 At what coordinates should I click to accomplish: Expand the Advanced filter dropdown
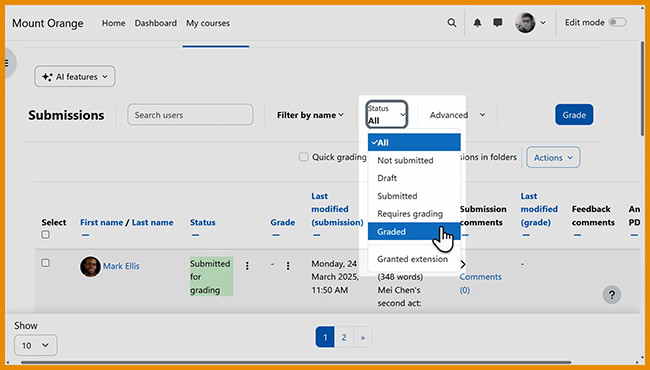[457, 115]
